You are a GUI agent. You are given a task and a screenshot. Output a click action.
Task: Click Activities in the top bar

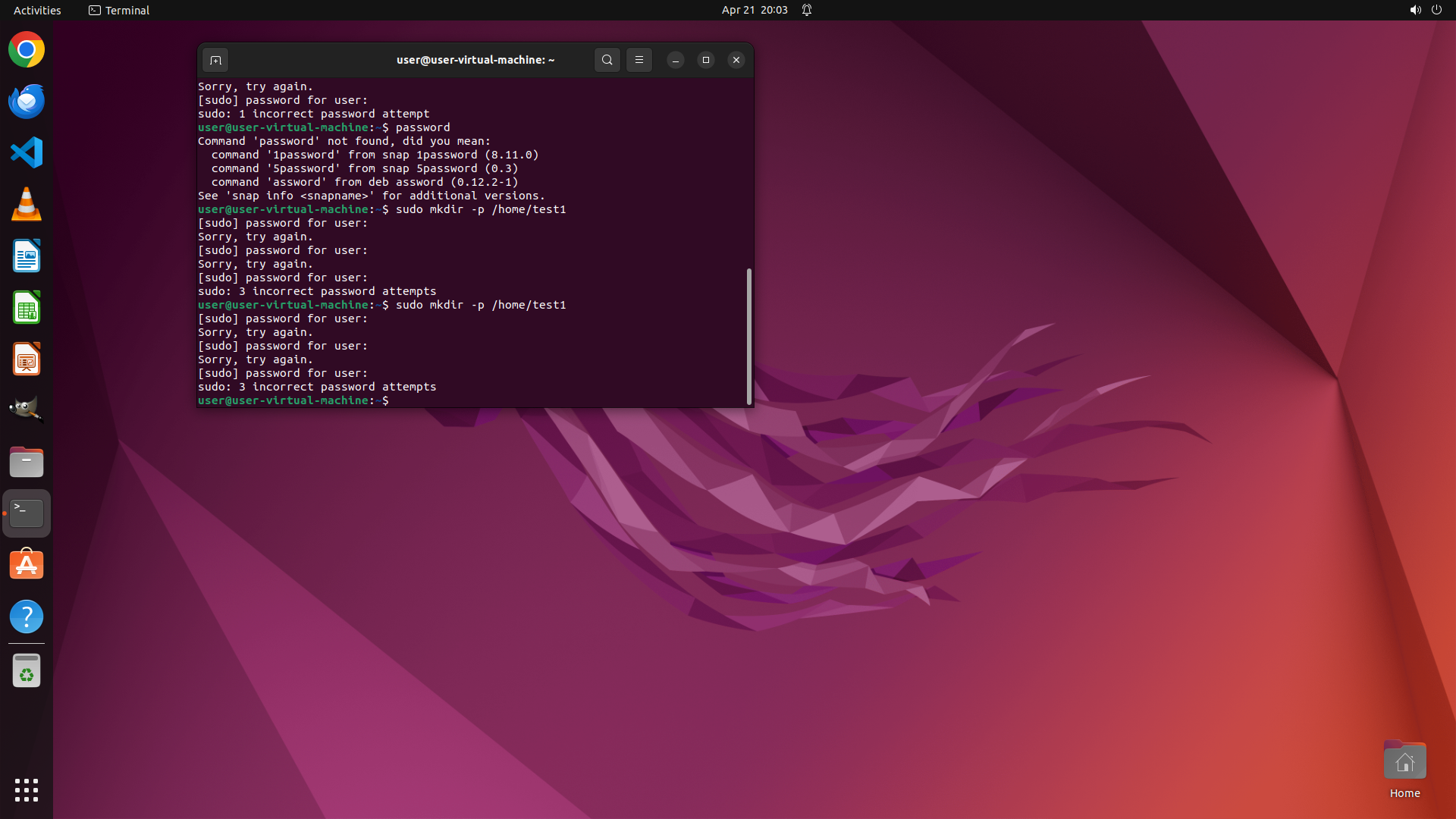click(37, 10)
